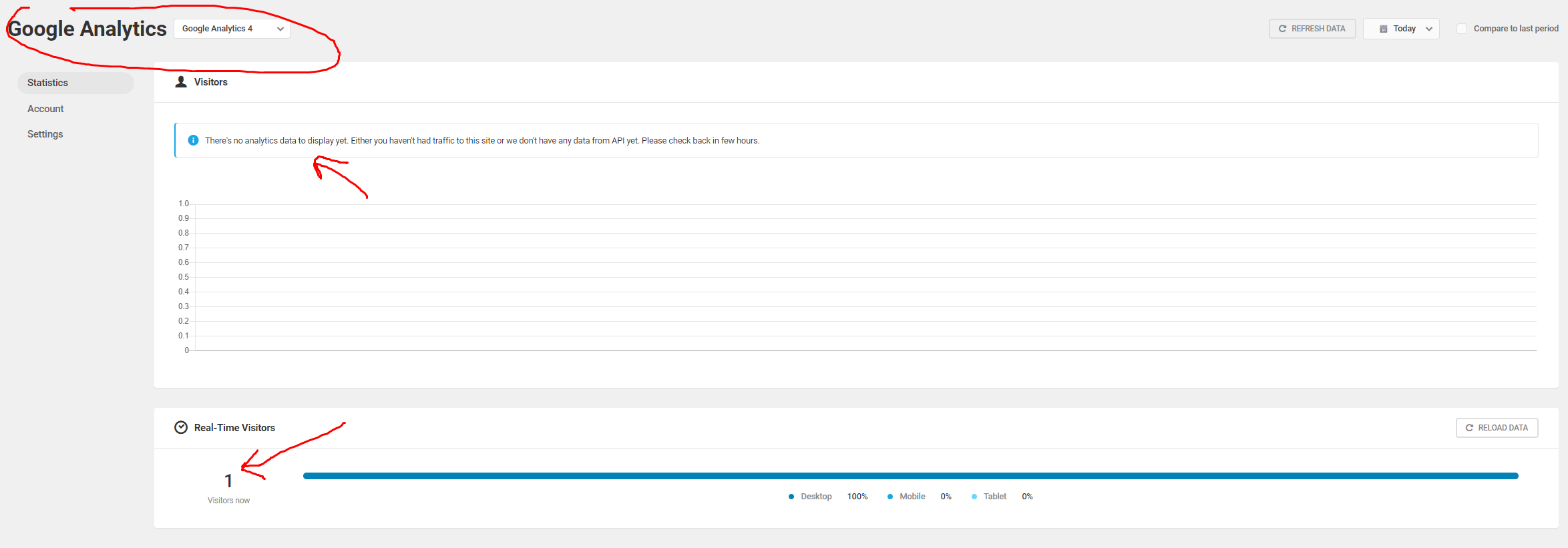Click the 1.0 y-axis label
Screen dimensions: 1568x548
(x=184, y=204)
